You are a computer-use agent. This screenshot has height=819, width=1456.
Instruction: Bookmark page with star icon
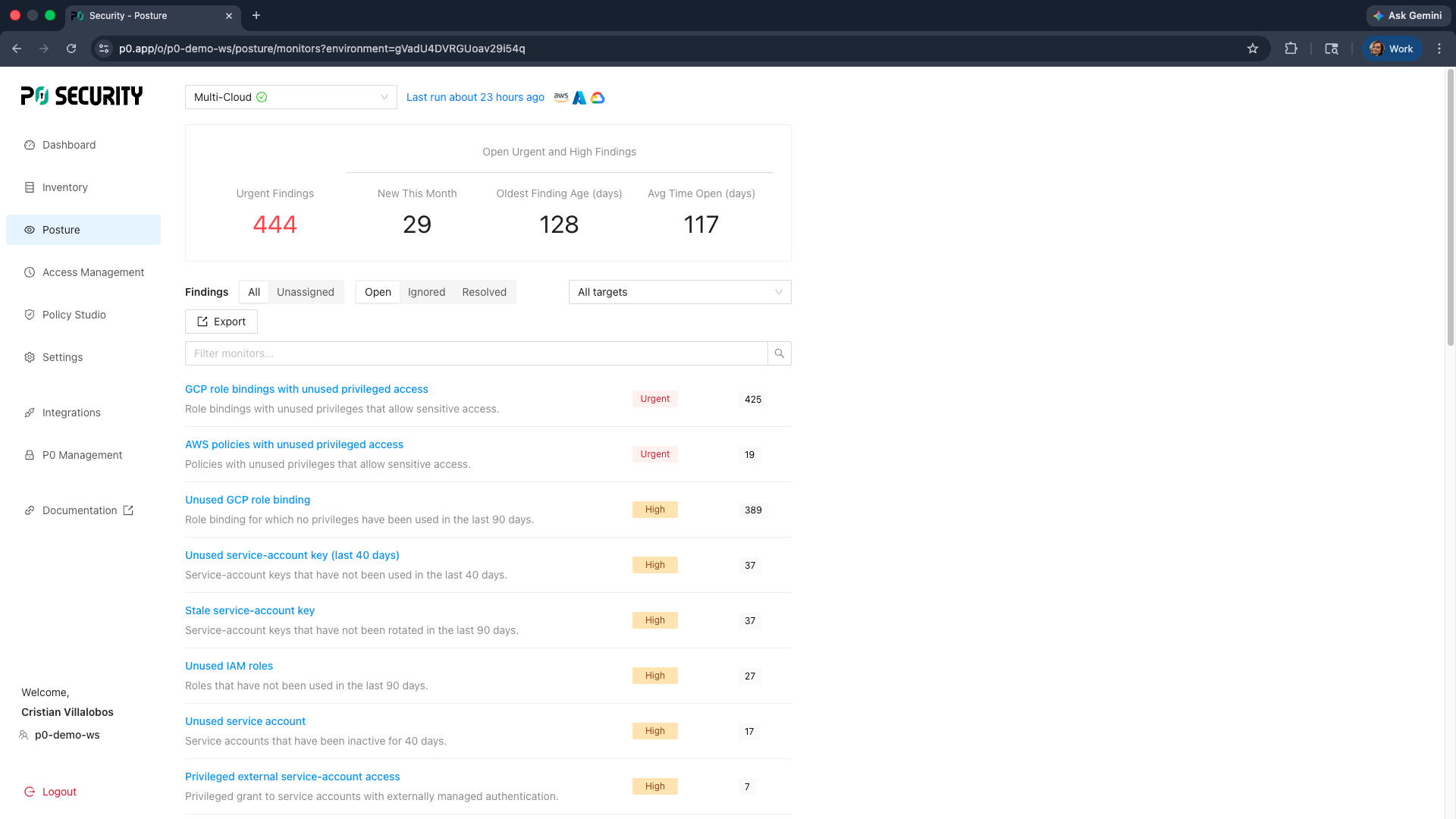1253,49
